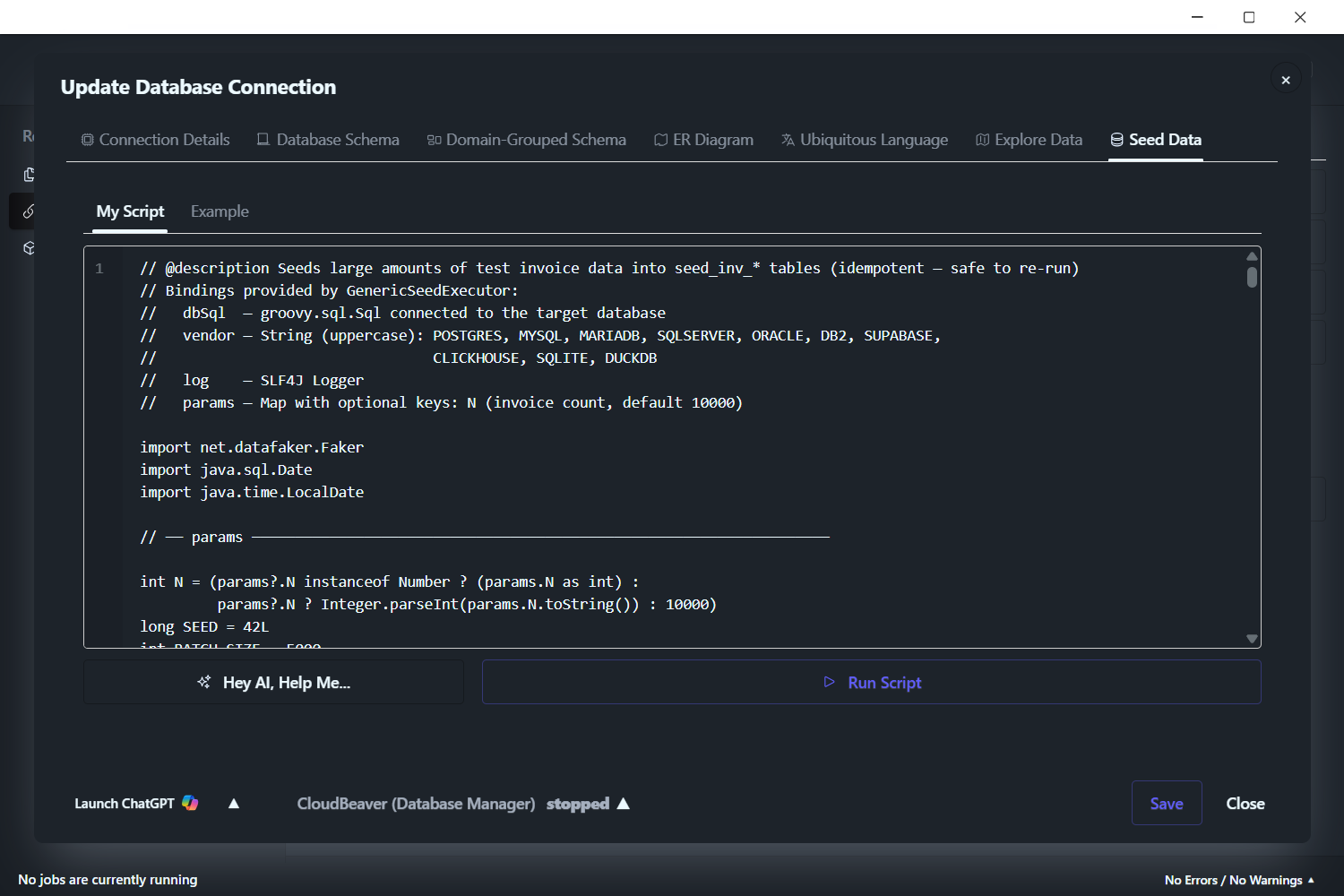Close the Update Database Connection dialog with X
This screenshot has height=896, width=1344.
(1286, 80)
